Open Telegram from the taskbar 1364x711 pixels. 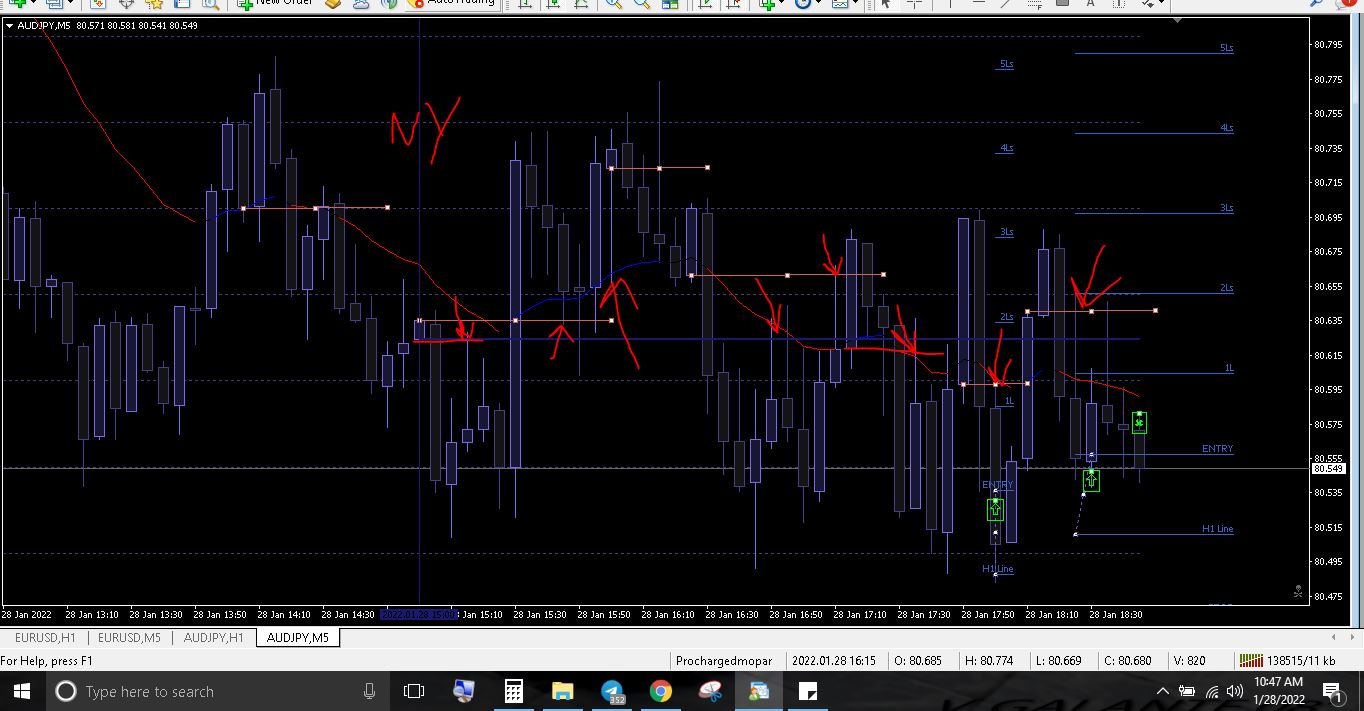coord(612,691)
